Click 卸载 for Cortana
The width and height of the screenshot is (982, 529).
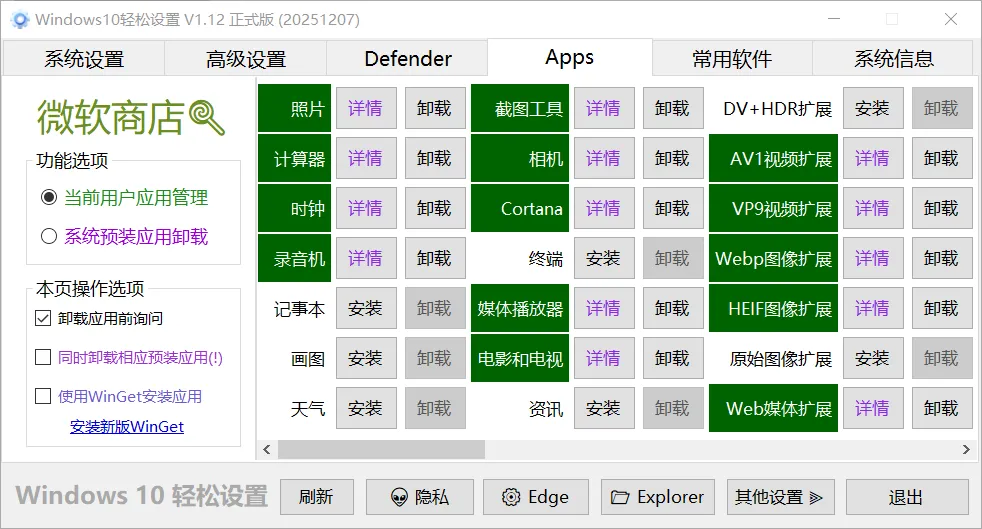673,208
